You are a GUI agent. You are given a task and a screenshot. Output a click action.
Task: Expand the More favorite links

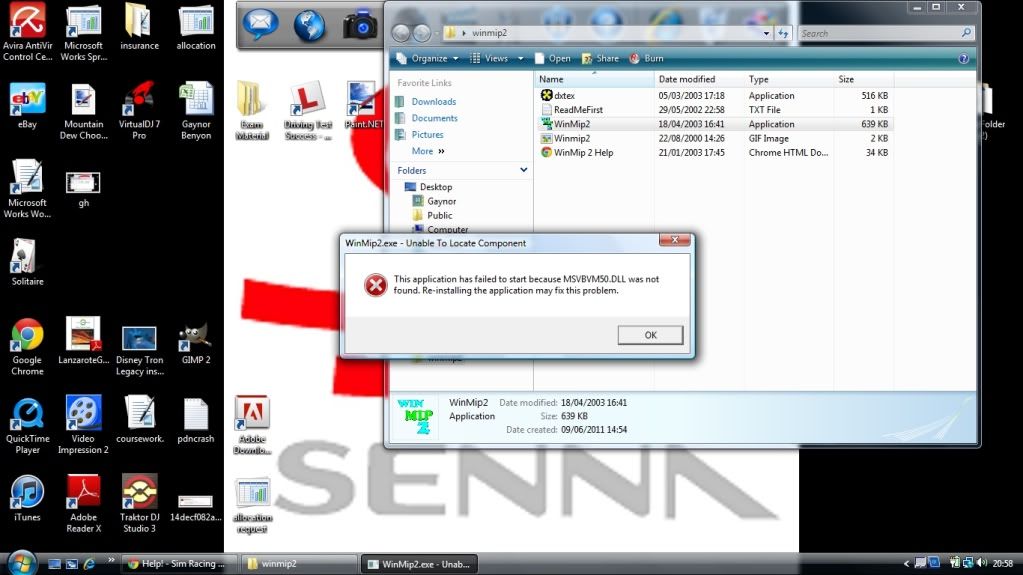(428, 151)
